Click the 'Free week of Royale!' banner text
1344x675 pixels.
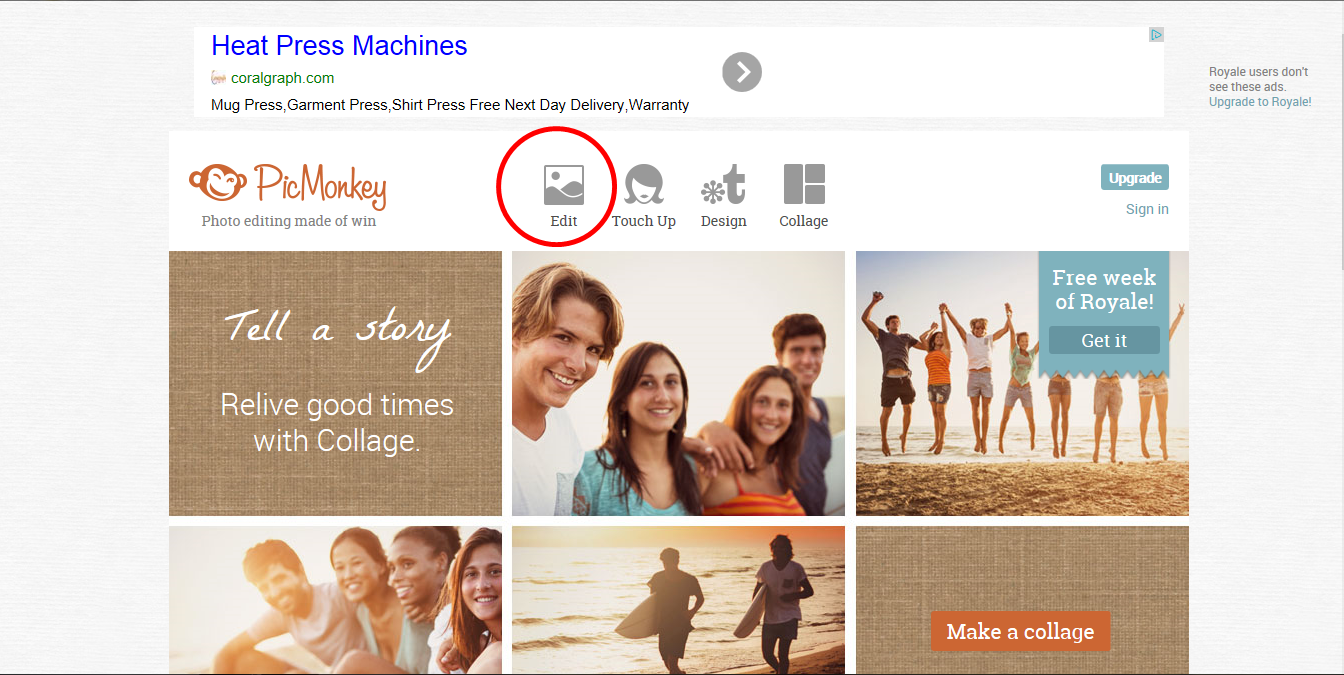[1104, 289]
